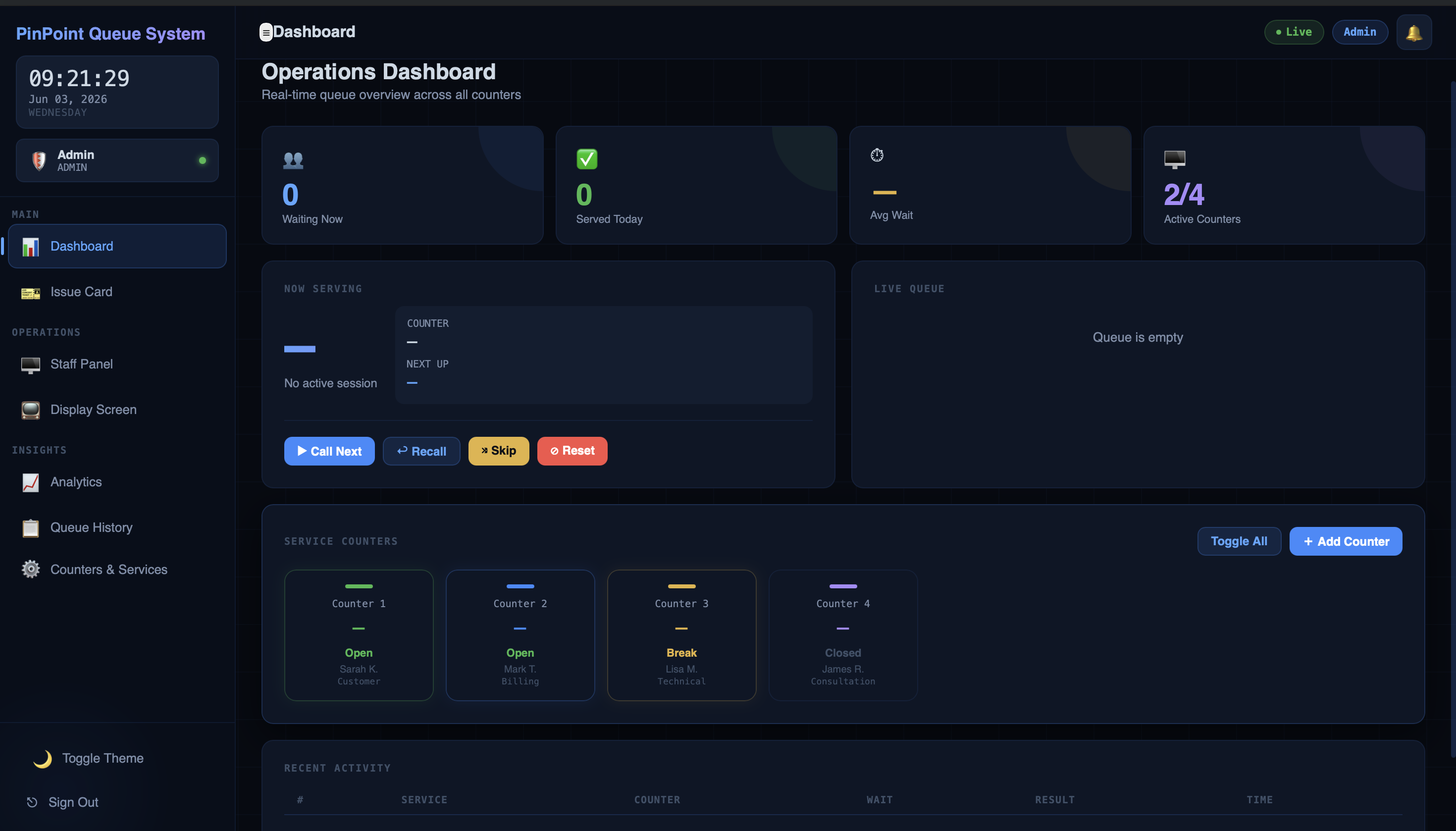Toggle the Counter 3 card on Break
This screenshot has height=831, width=1456.
coord(681,635)
